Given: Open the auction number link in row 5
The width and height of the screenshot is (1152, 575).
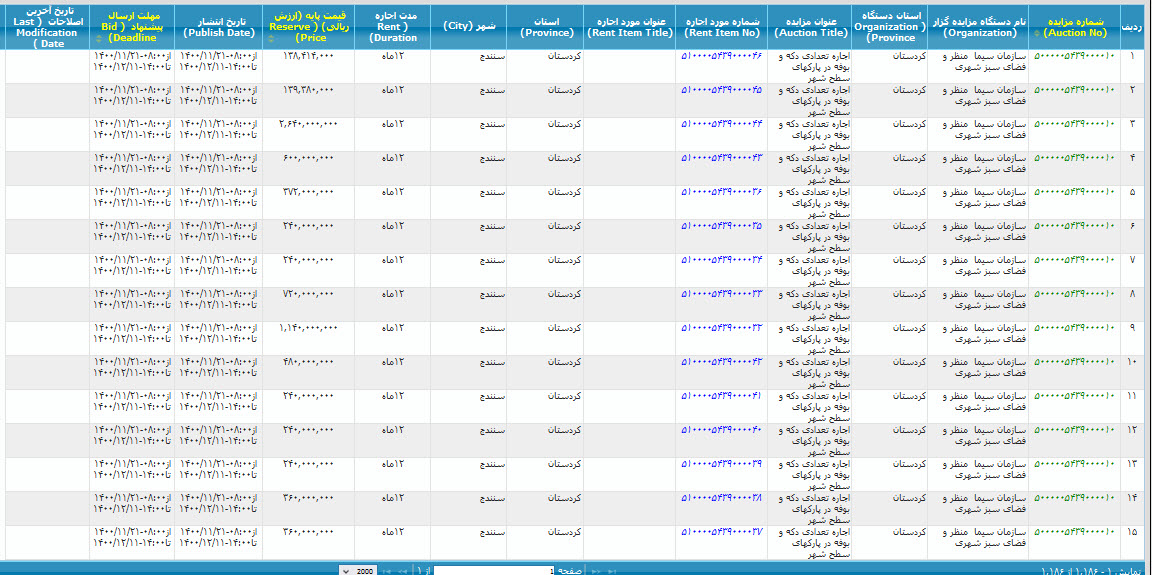Looking at the screenshot, I should point(1073,192).
